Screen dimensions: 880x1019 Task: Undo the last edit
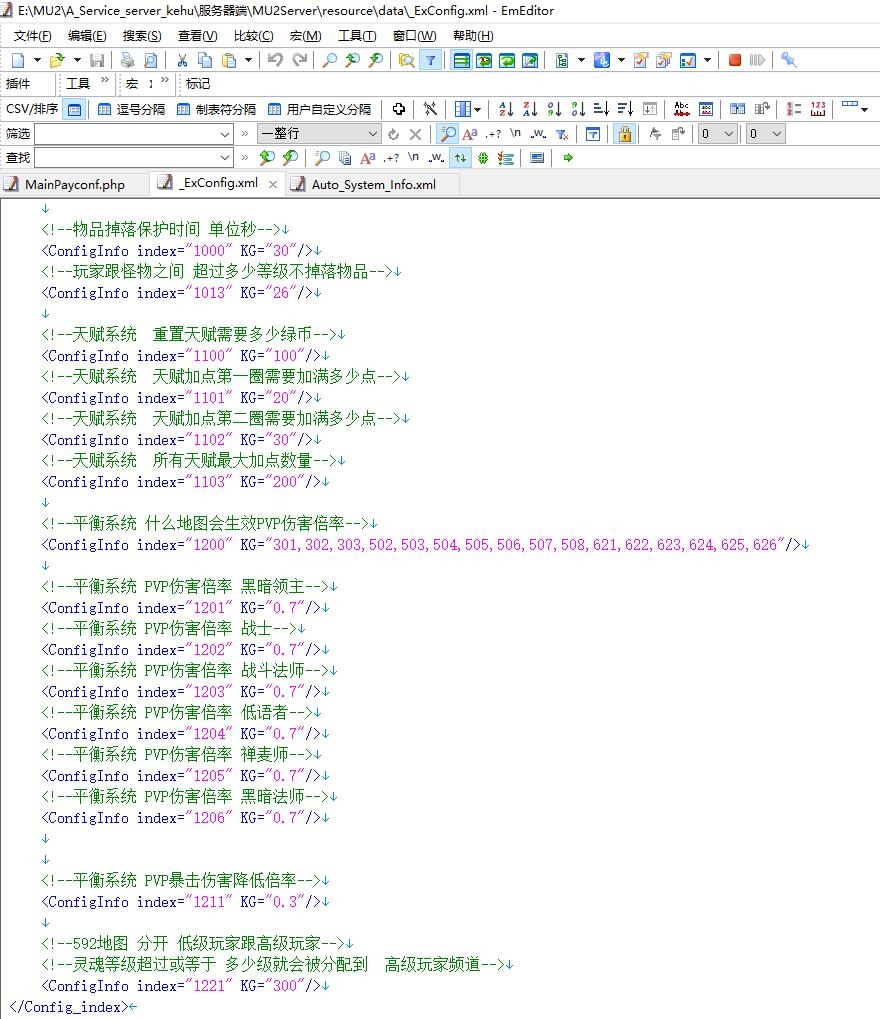point(275,60)
